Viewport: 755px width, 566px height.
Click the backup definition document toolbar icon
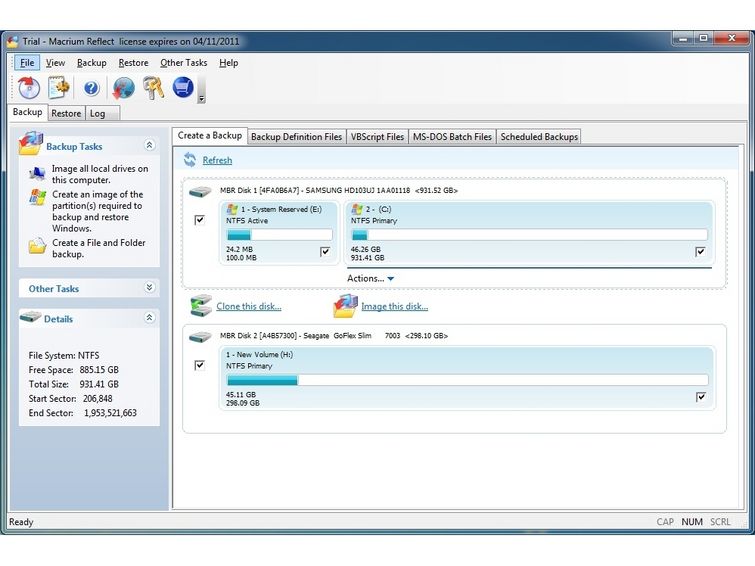coord(59,88)
